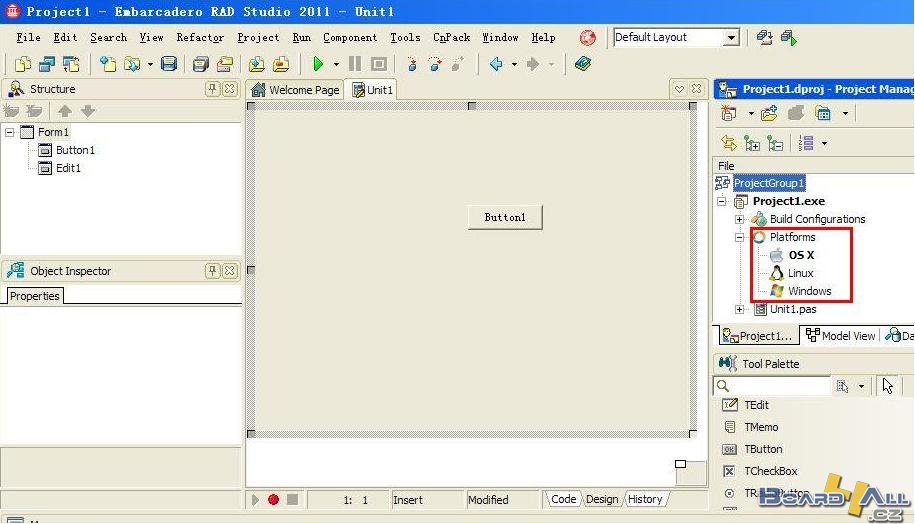The image size is (915, 524).
Task: Open the Refactor menu
Action: tap(200, 38)
